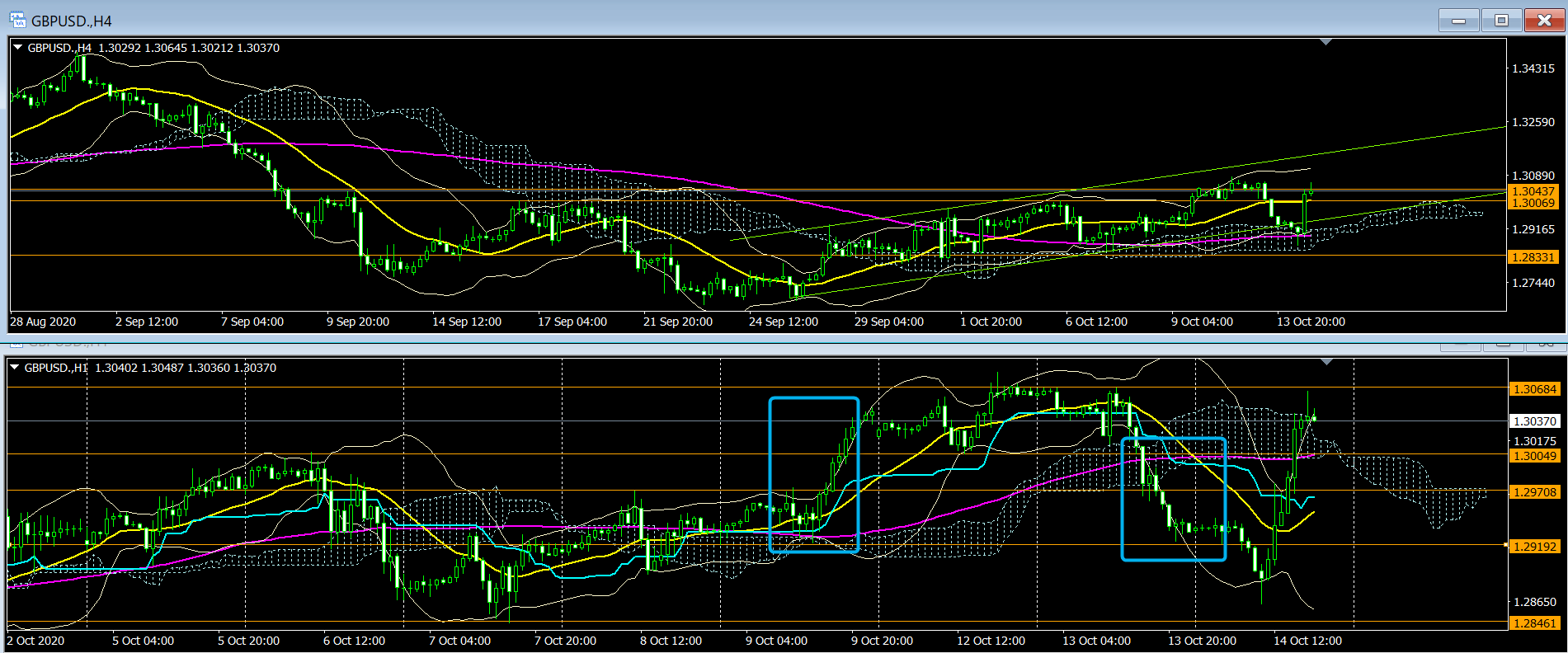Click the H1 chart shift marker triangle
This screenshot has width=1568, height=653.
pyautogui.click(x=1326, y=362)
